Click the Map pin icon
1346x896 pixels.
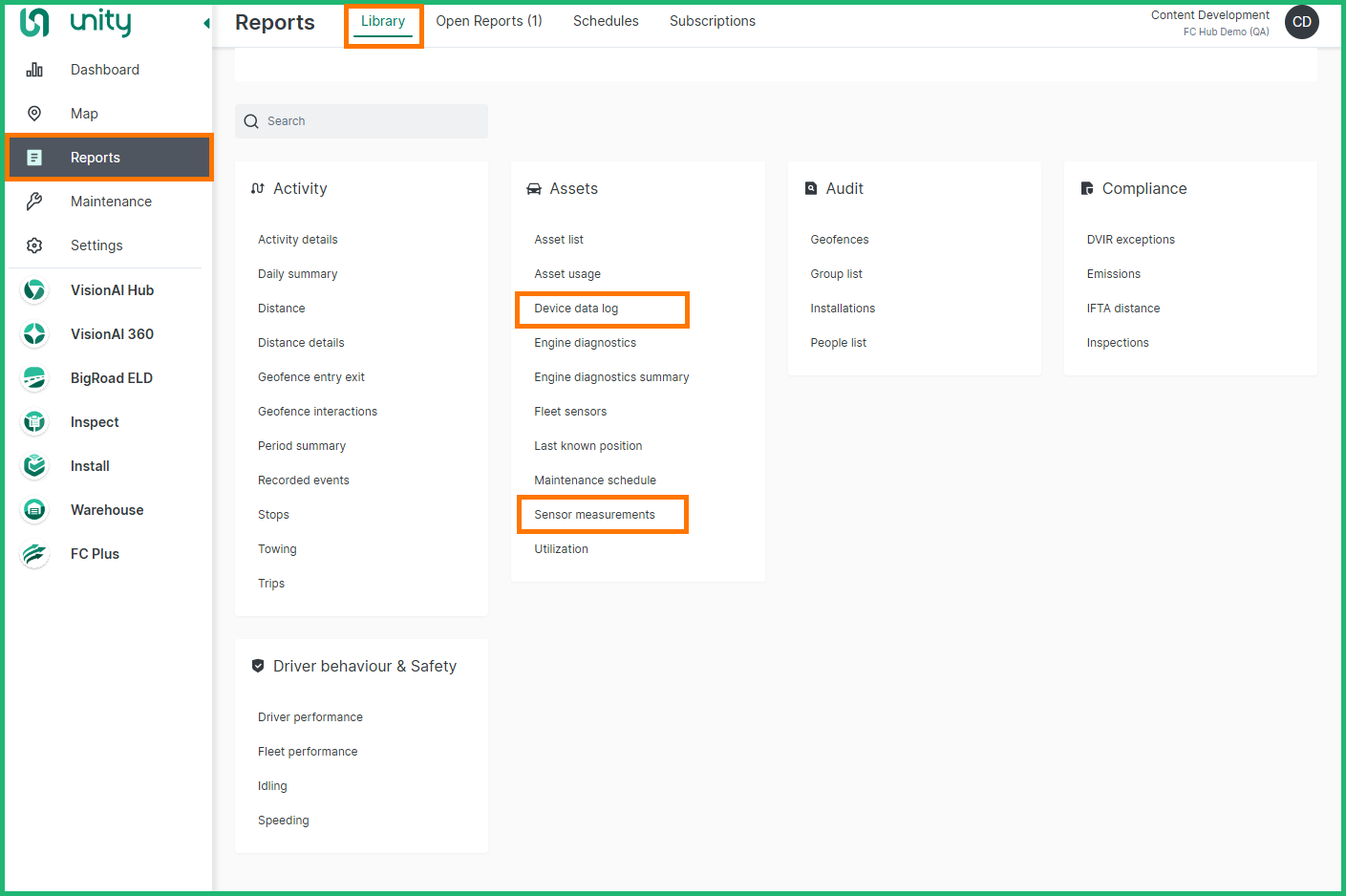point(34,114)
